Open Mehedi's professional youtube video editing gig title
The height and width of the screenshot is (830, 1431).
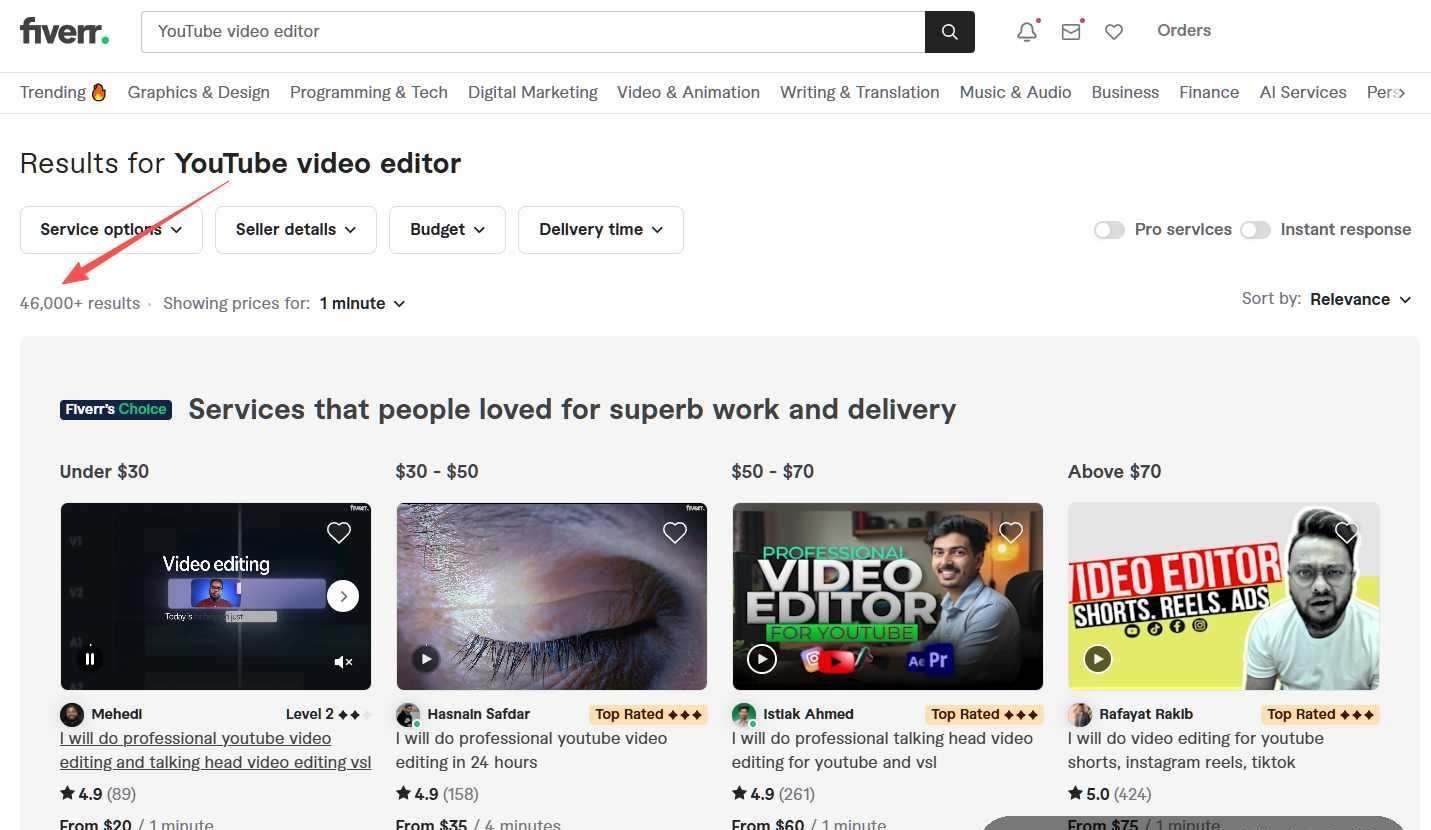pyautogui.click(x=216, y=750)
